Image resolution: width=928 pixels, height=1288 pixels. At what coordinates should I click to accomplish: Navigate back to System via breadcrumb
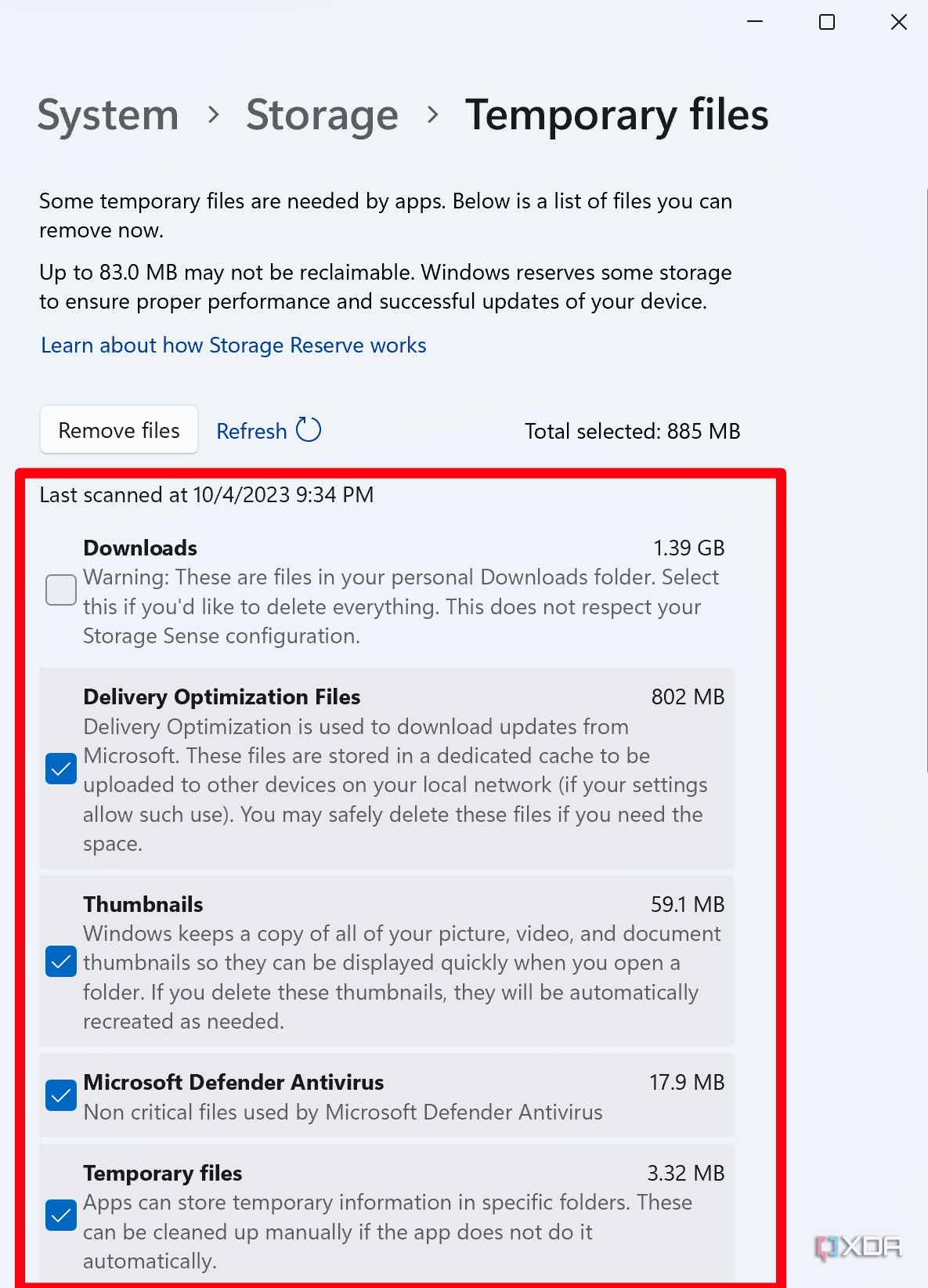(x=107, y=115)
